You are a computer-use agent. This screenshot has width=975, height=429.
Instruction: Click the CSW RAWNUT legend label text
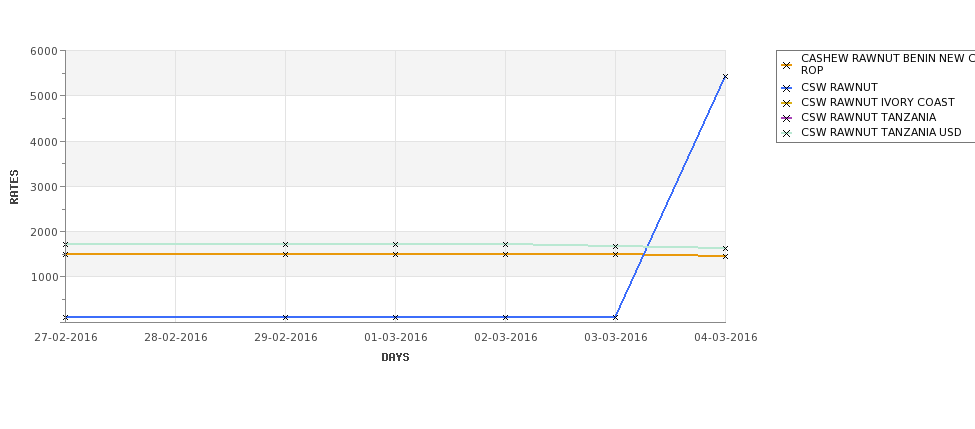pyautogui.click(x=839, y=88)
